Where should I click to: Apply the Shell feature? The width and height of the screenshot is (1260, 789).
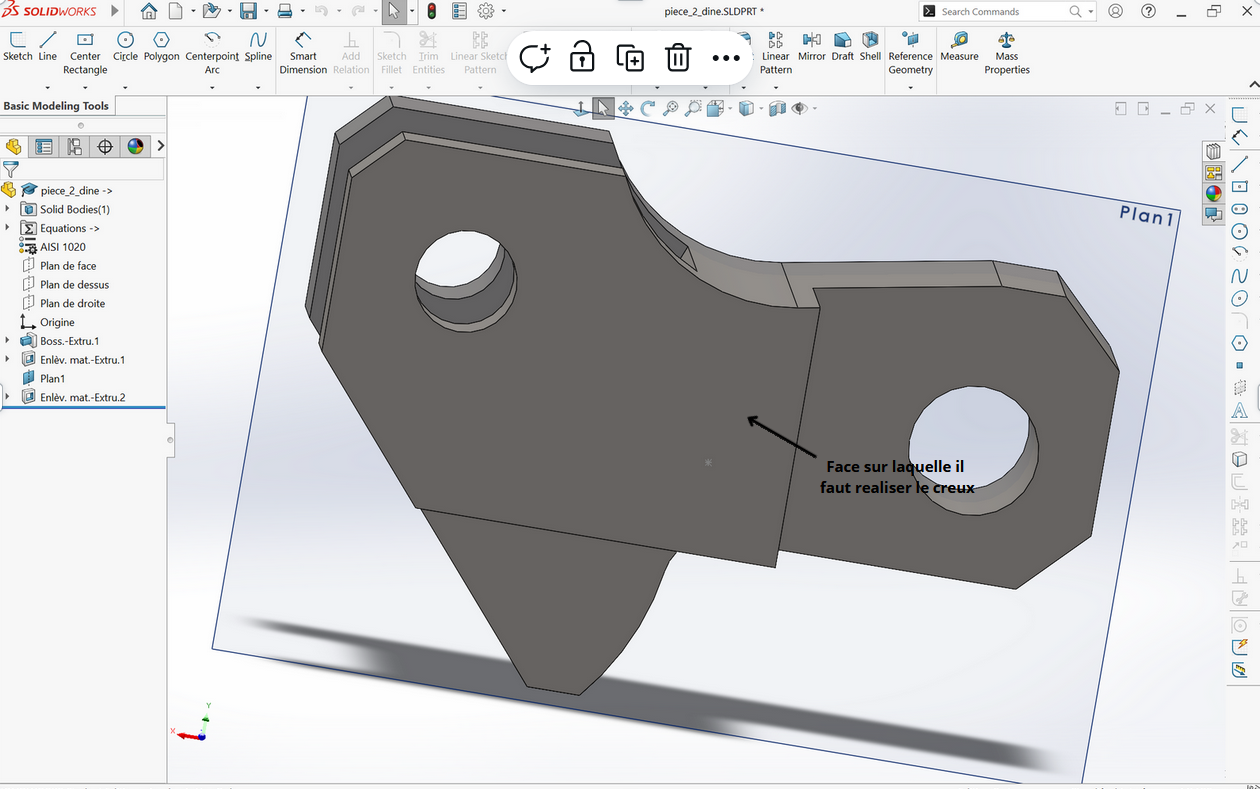coord(871,47)
